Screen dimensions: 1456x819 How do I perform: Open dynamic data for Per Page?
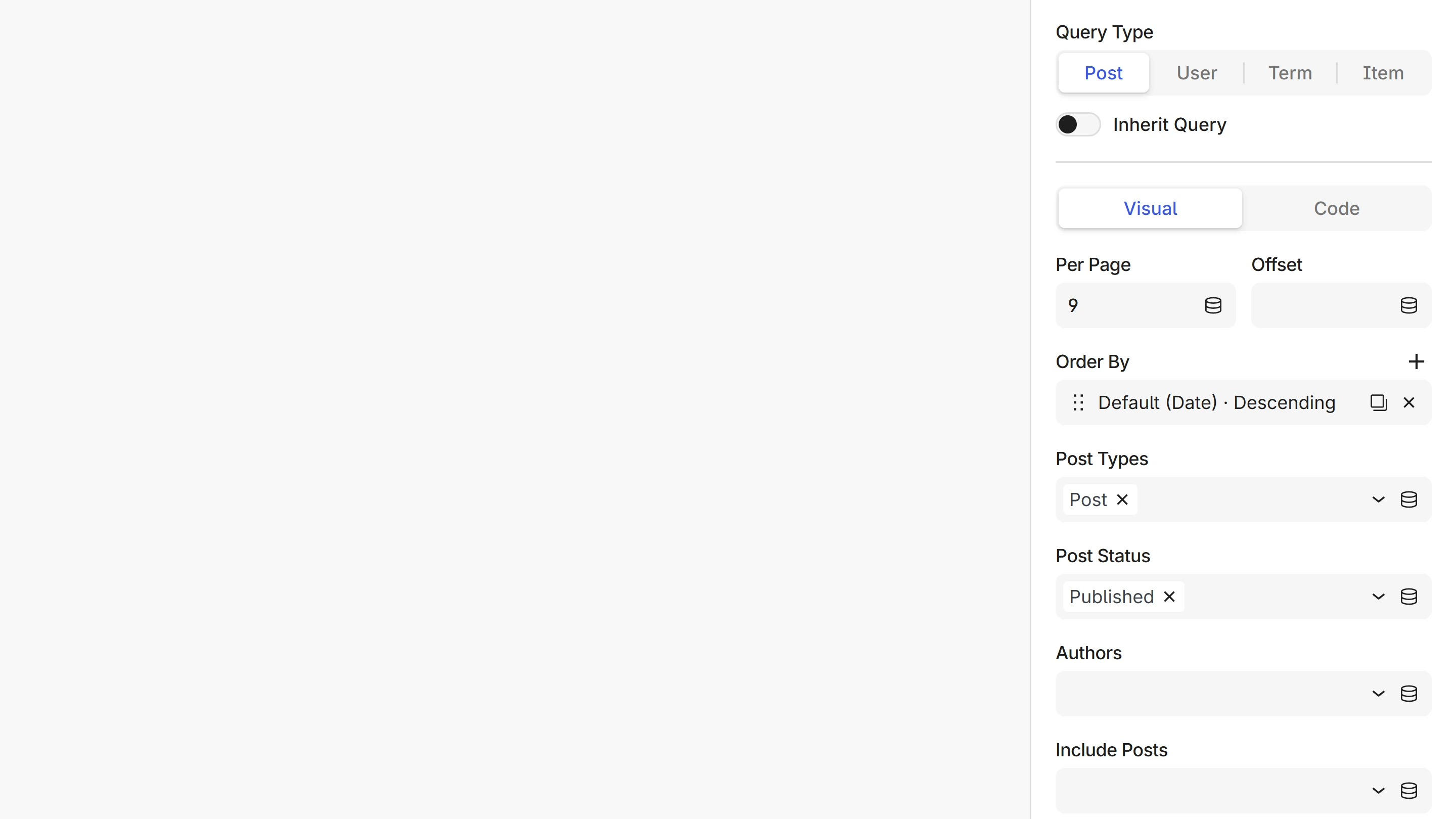(1213, 305)
